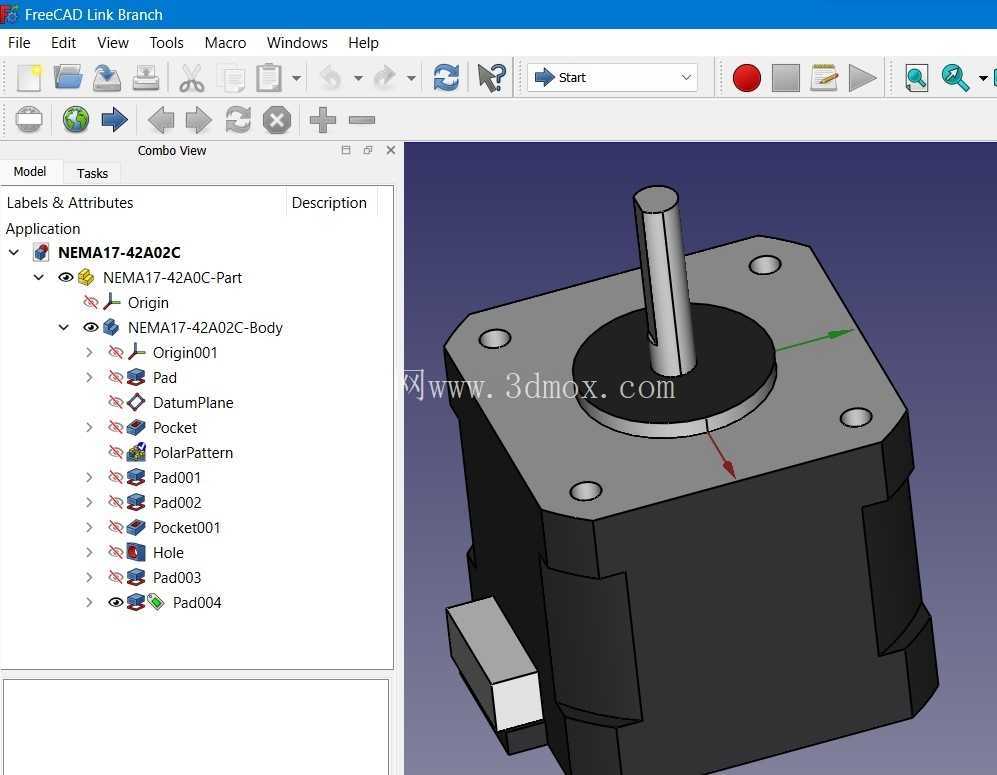
Task: Stop loading with the gray X icon
Action: point(277,120)
